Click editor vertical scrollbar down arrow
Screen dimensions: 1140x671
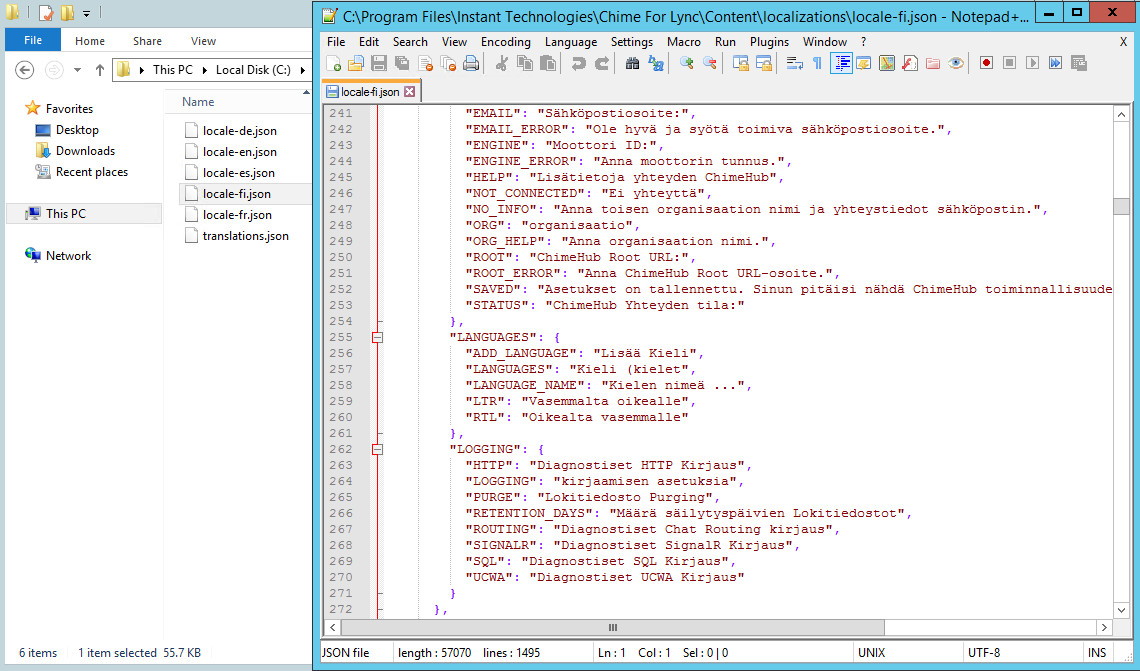click(x=1121, y=611)
